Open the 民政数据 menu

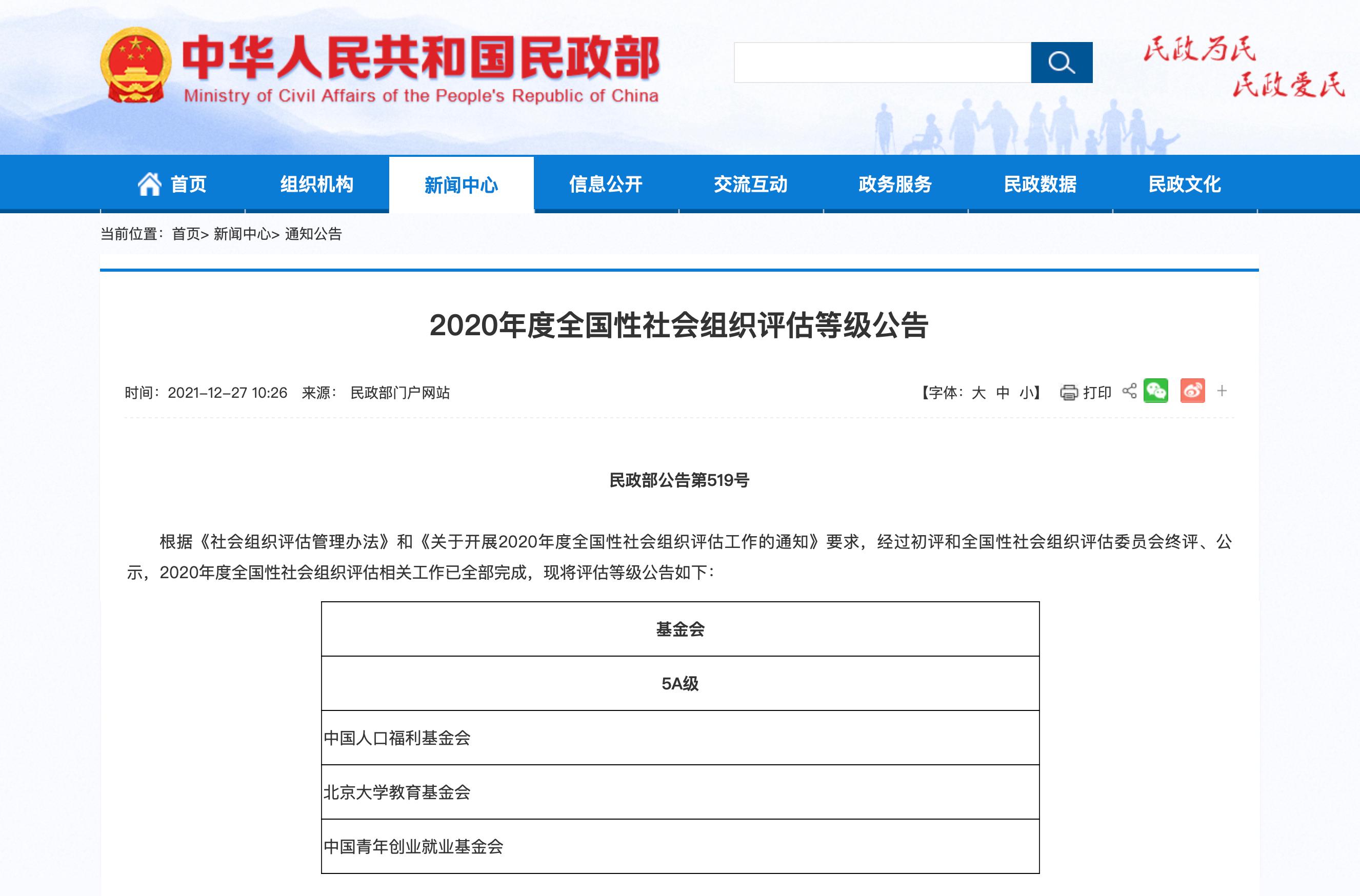click(1040, 185)
